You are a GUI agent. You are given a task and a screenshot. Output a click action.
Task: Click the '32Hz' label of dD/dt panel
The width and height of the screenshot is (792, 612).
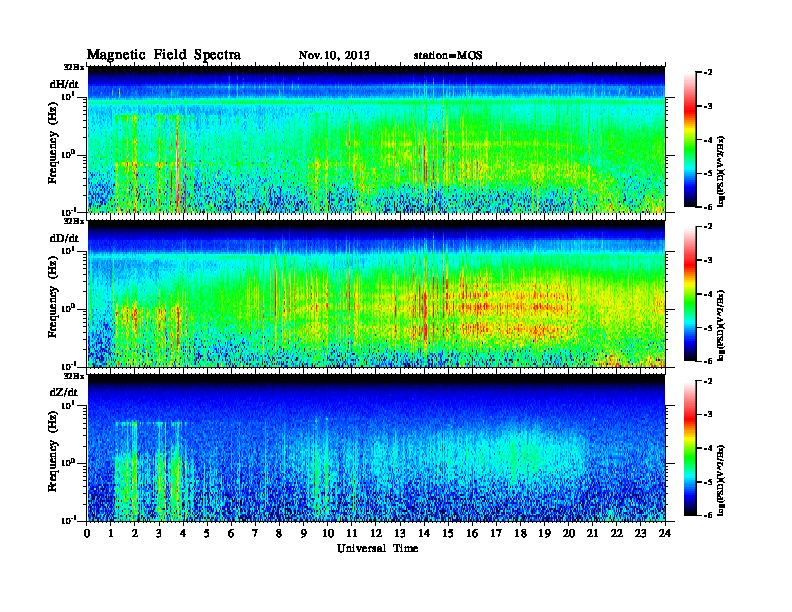(x=74, y=221)
